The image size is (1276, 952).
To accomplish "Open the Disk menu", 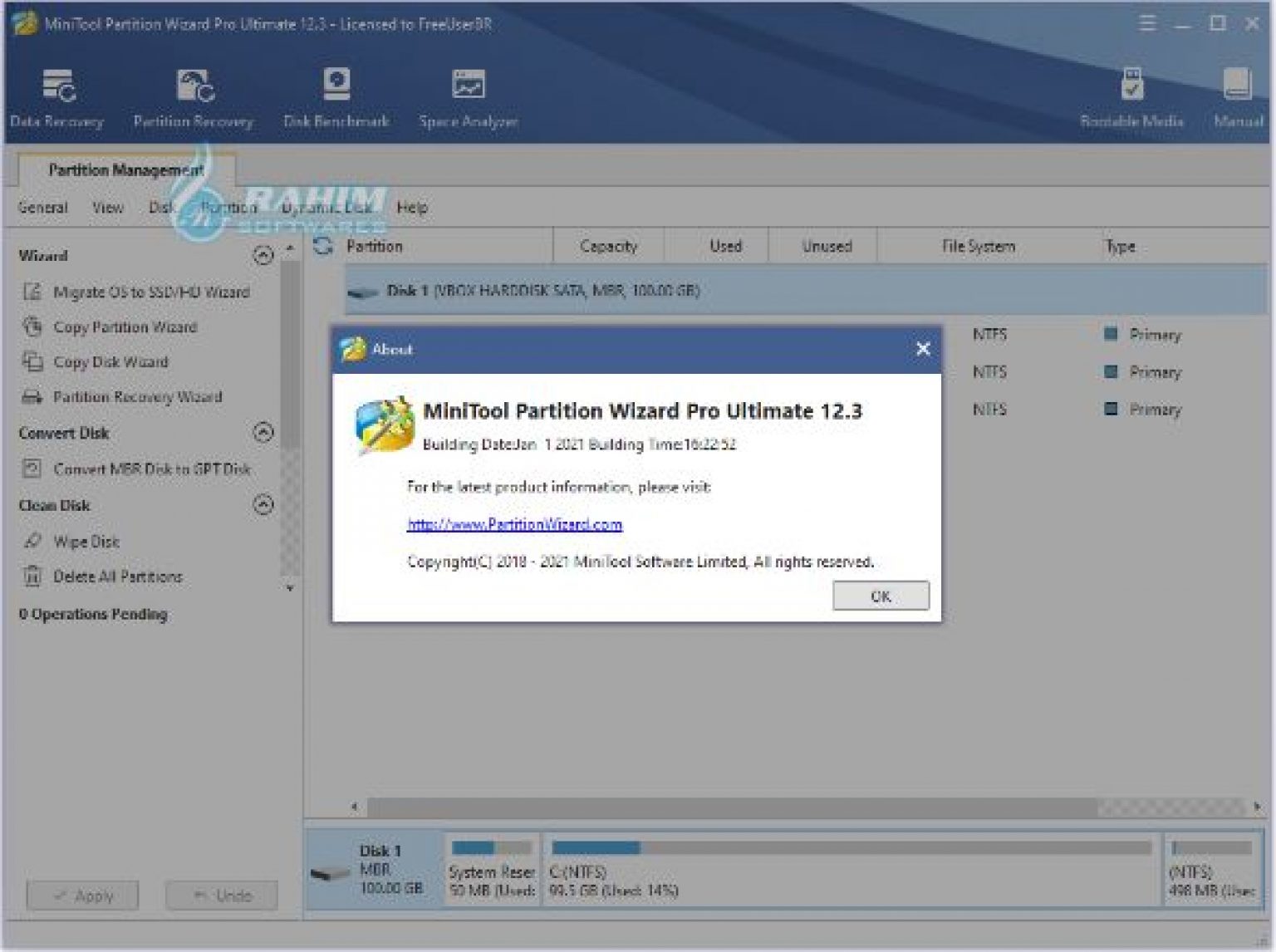I will (161, 207).
